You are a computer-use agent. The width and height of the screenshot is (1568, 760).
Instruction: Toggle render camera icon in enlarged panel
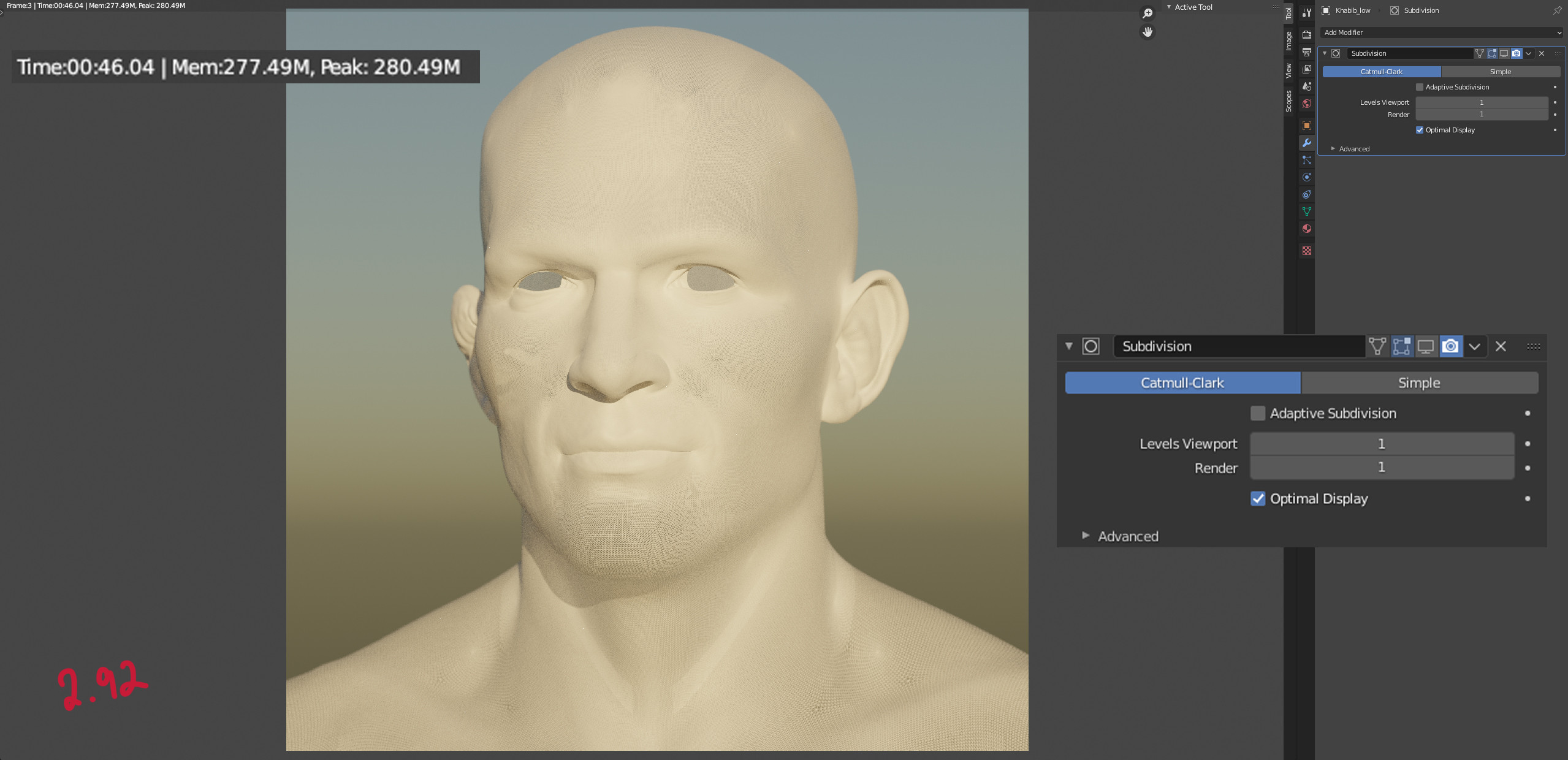(1450, 346)
